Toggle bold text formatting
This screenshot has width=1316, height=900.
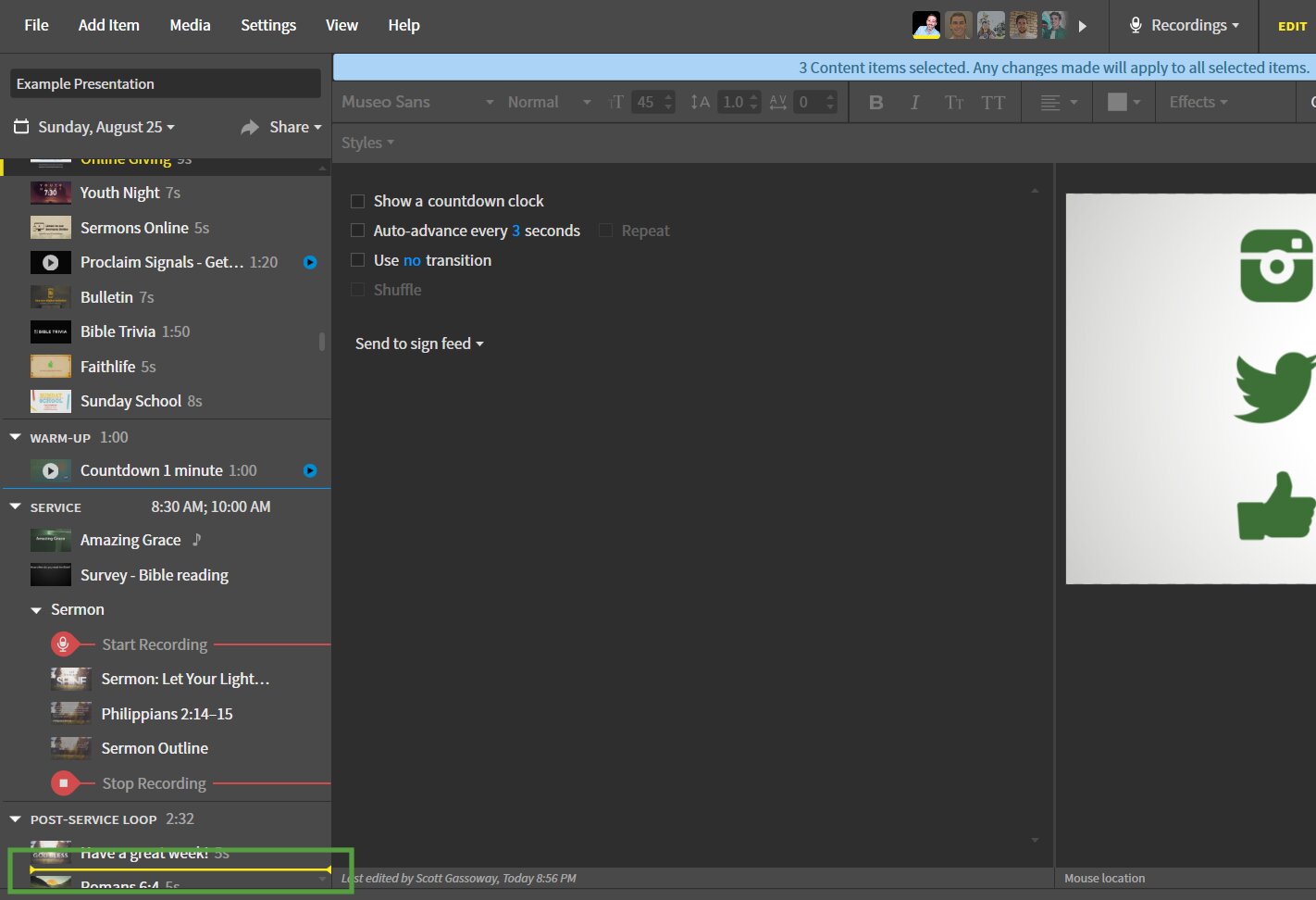875,102
